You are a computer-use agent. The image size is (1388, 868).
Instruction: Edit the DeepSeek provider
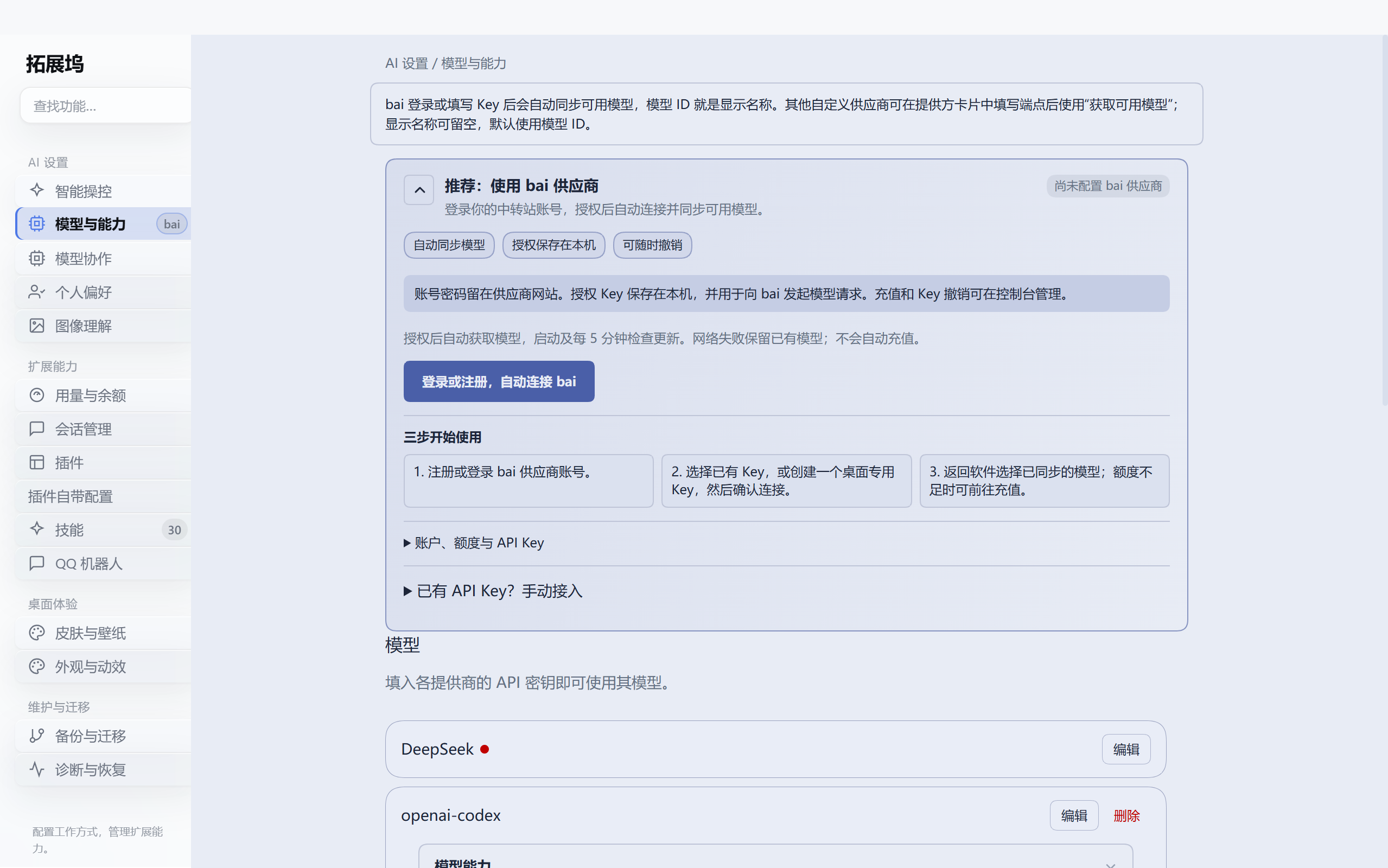pos(1126,749)
